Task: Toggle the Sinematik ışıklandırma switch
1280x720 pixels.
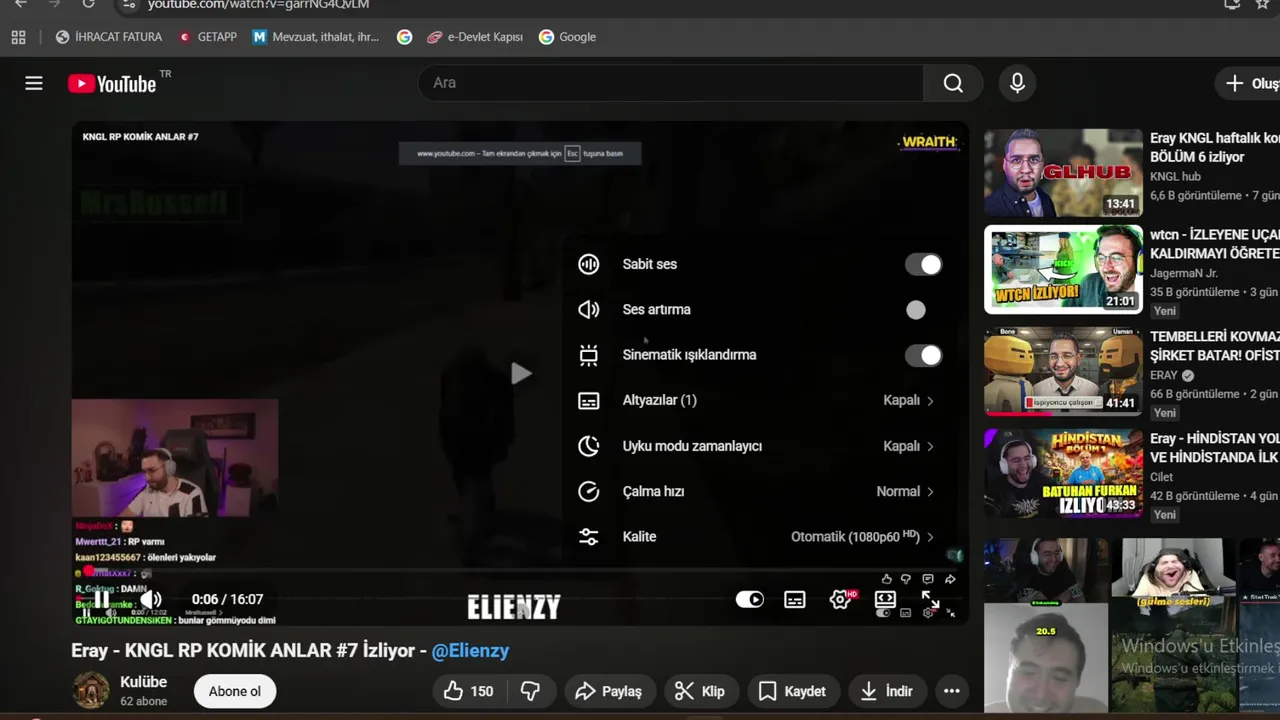Action: tap(923, 355)
